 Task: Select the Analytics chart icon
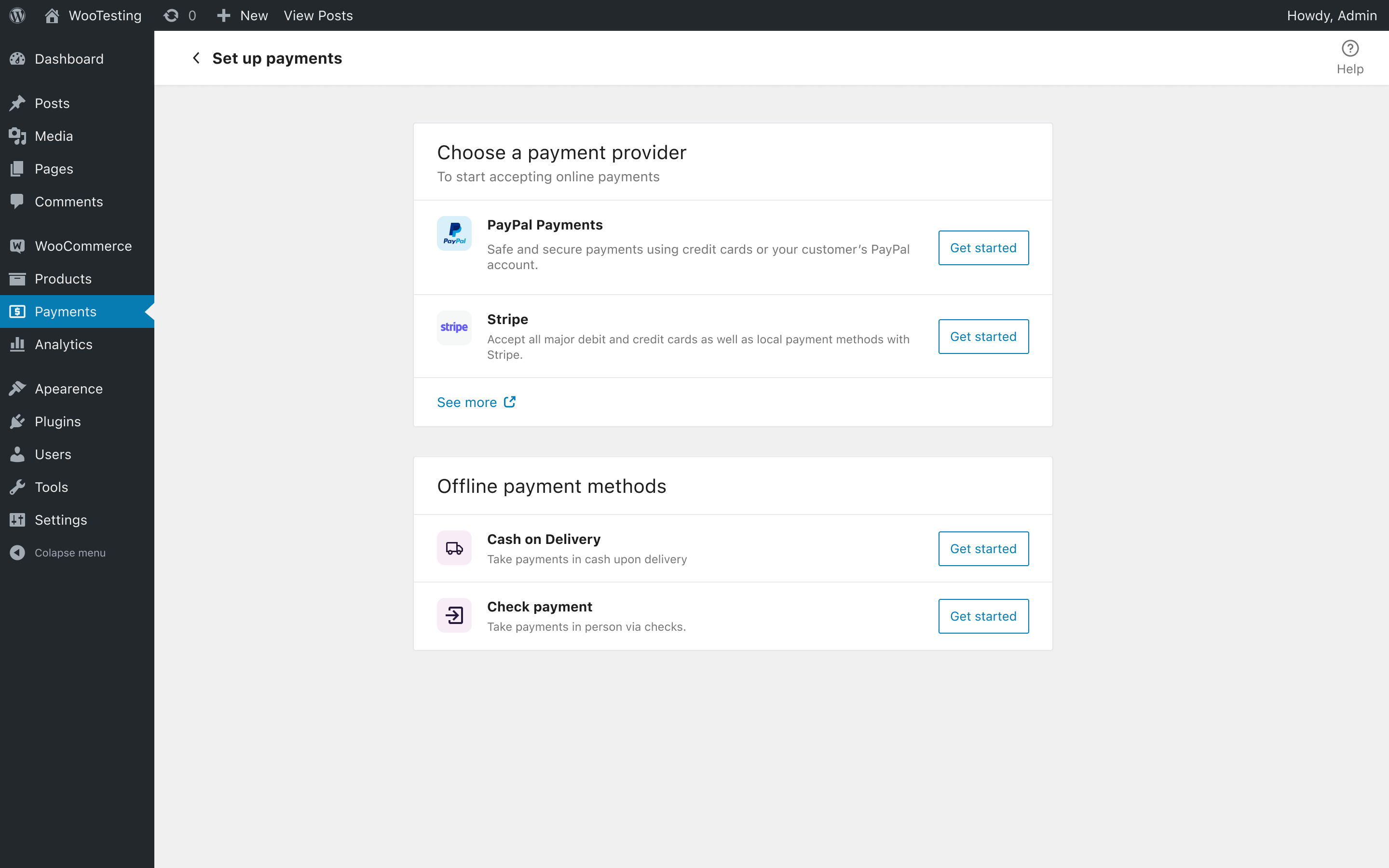pos(17,344)
